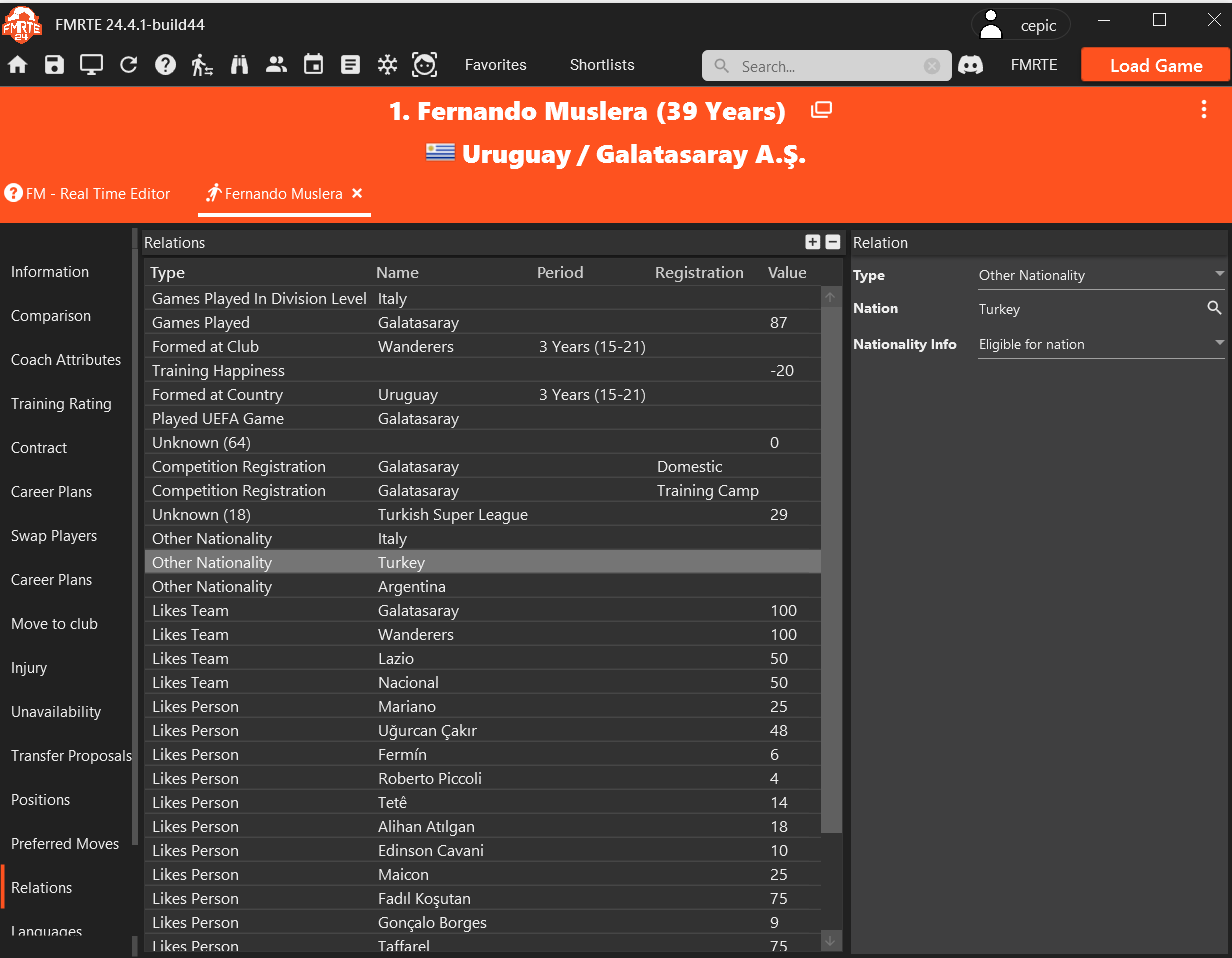Viewport: 1232px width, 958px height.
Task: Click the Save floppy disk icon
Action: 54,65
